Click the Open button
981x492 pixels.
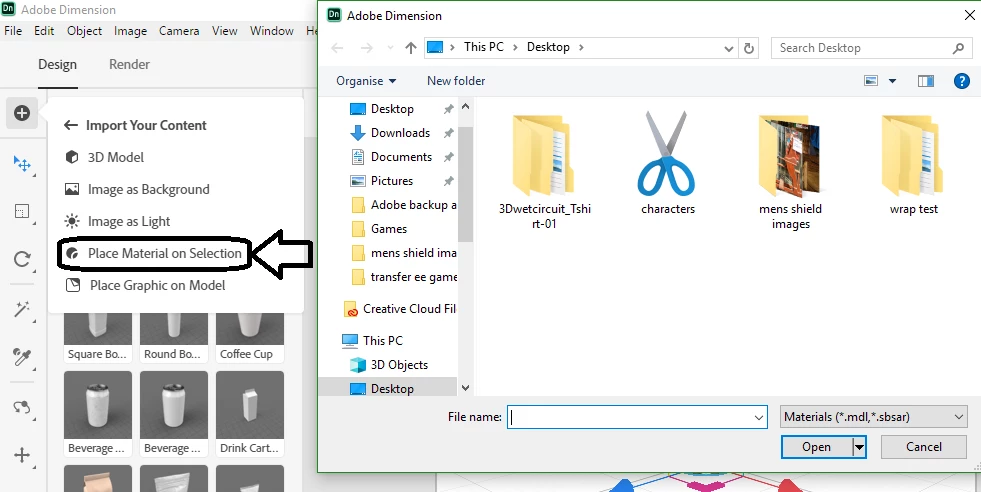pyautogui.click(x=816, y=447)
